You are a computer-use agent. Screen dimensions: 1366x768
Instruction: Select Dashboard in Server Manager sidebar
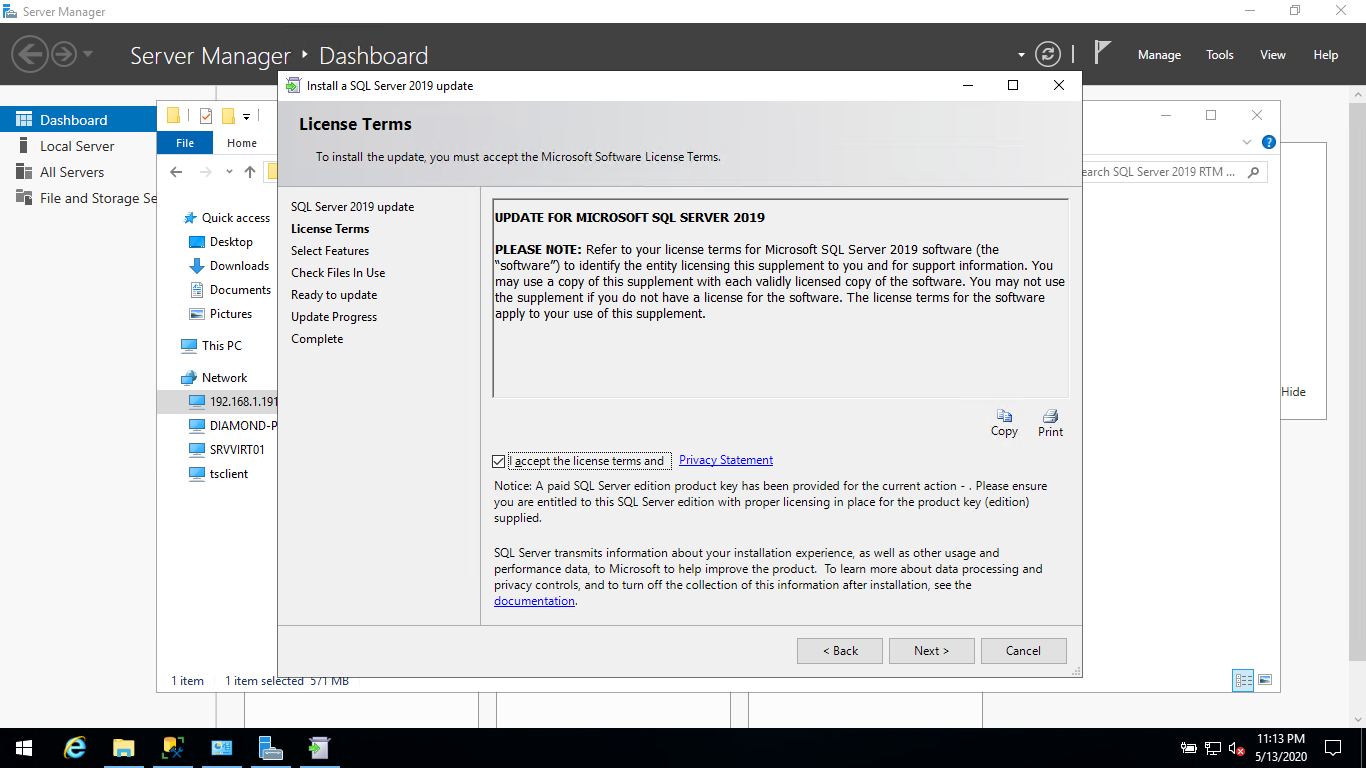tap(78, 120)
